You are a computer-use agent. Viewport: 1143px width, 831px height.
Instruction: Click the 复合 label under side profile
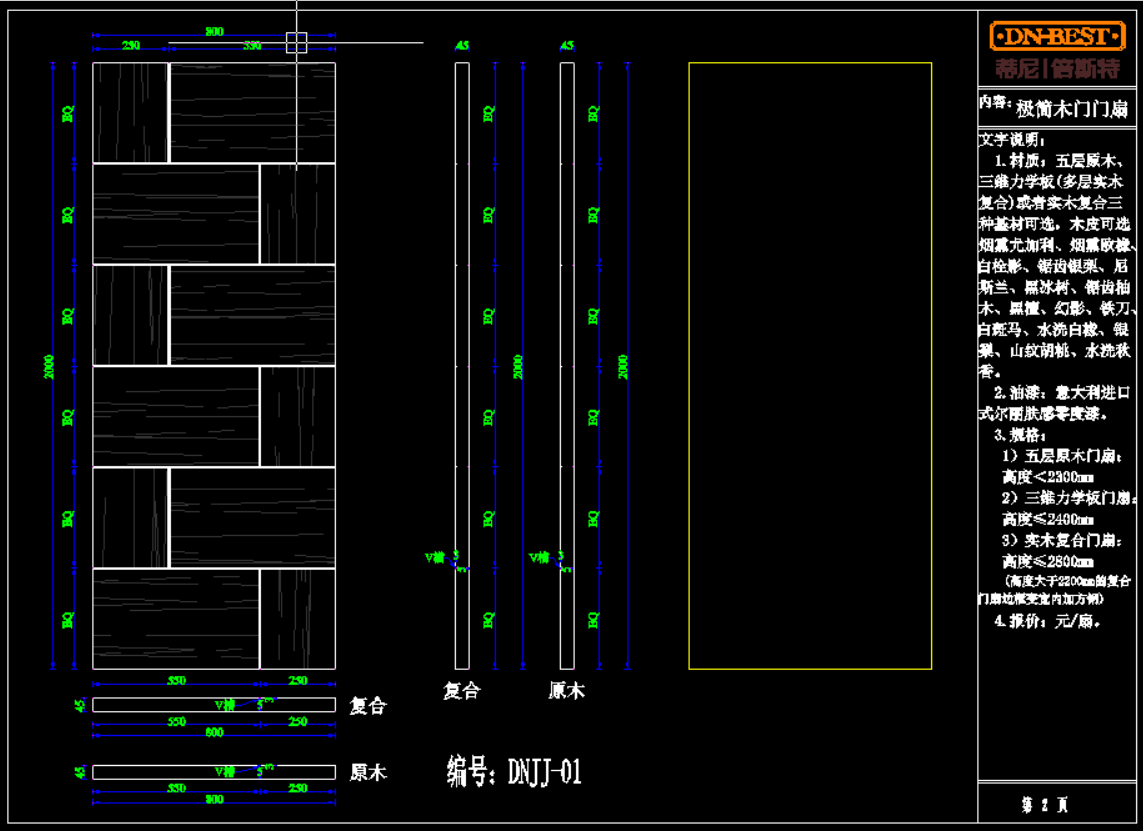462,691
